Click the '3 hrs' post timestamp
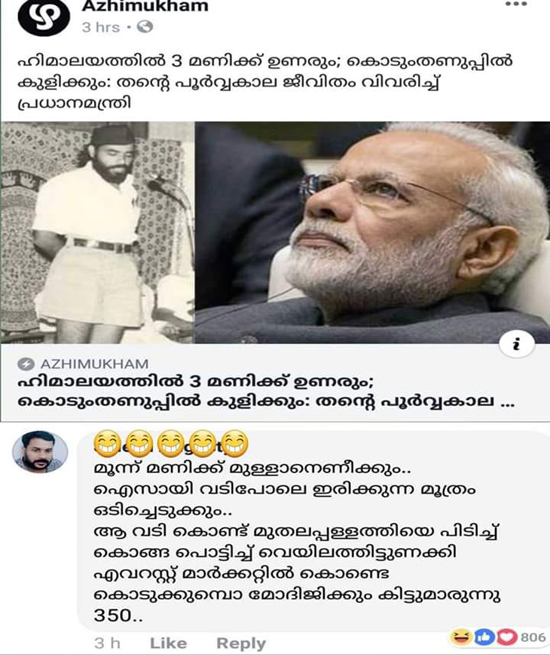 pyautogui.click(x=101, y=27)
